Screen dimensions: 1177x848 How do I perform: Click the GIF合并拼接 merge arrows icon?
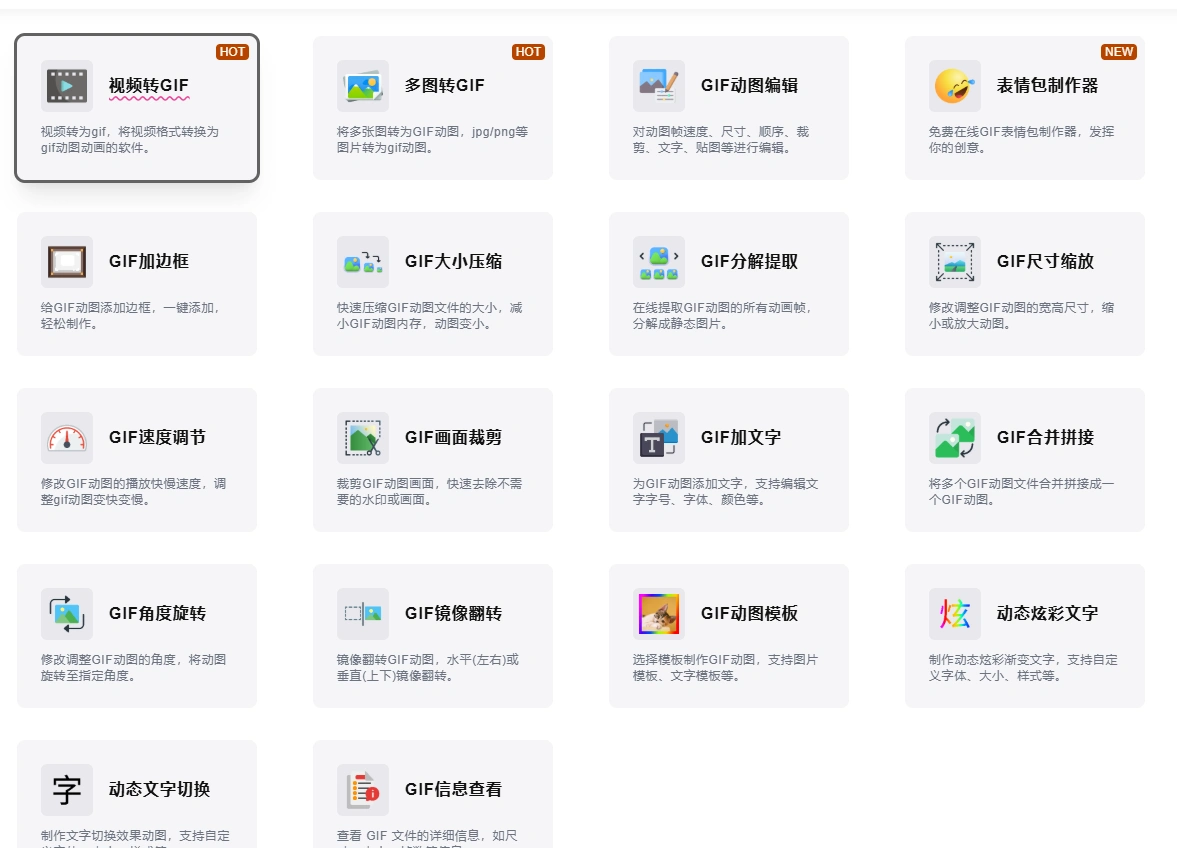pos(954,438)
